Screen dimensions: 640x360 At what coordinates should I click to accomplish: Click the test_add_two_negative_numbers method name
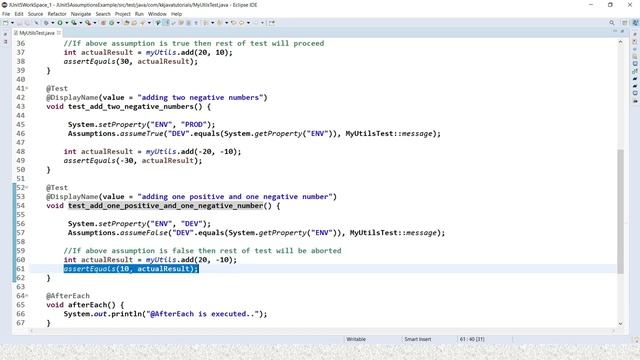(x=131, y=107)
